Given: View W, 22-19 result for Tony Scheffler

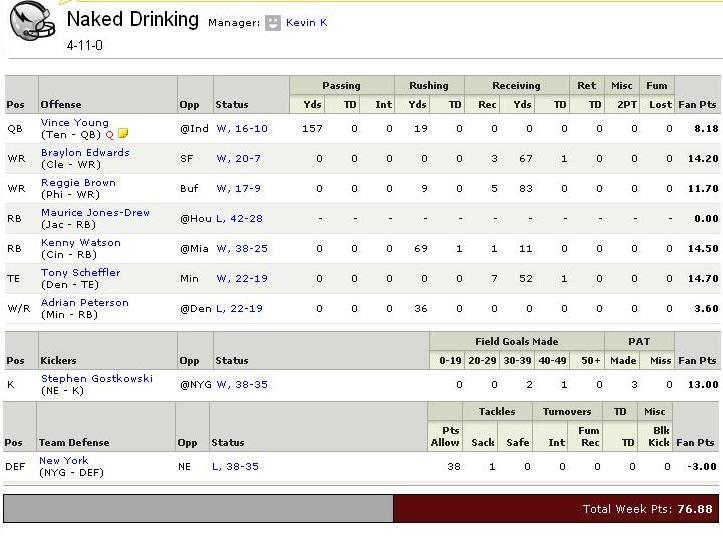Looking at the screenshot, I should click(x=242, y=278).
